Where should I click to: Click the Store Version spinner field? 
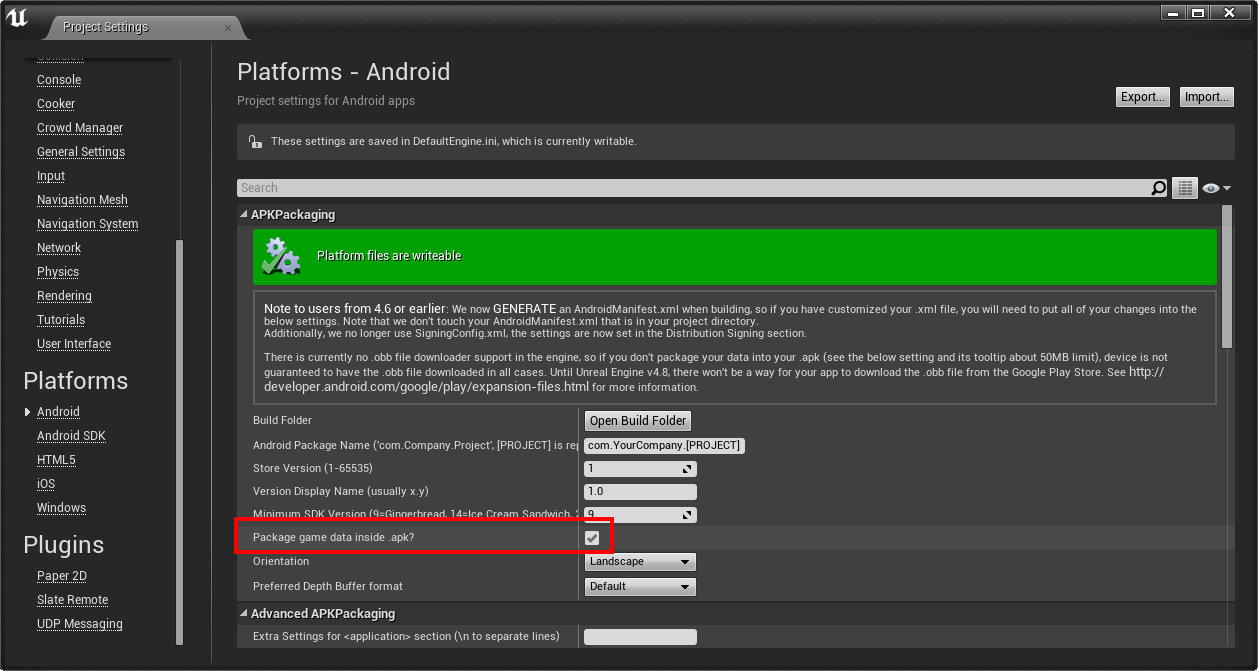point(640,469)
